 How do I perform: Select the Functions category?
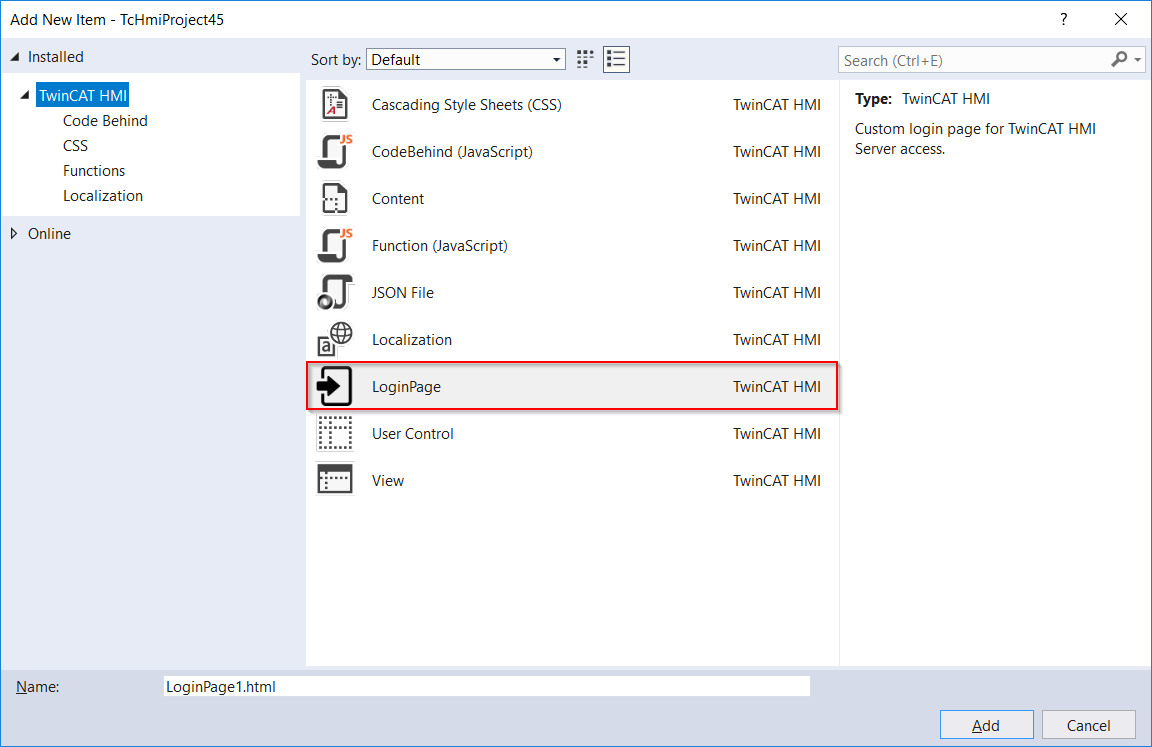pos(94,170)
